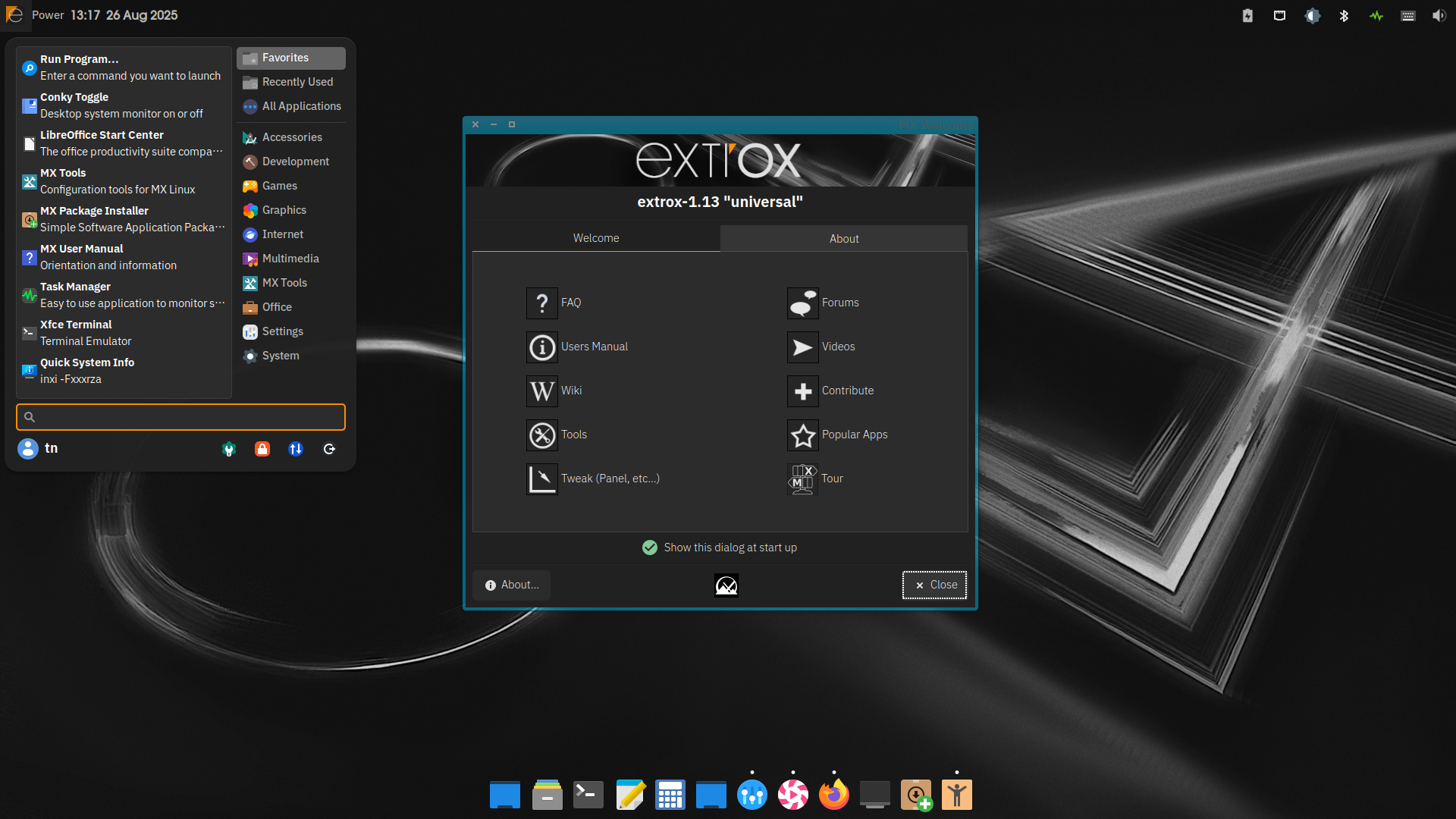Switch to the About tab

(844, 238)
